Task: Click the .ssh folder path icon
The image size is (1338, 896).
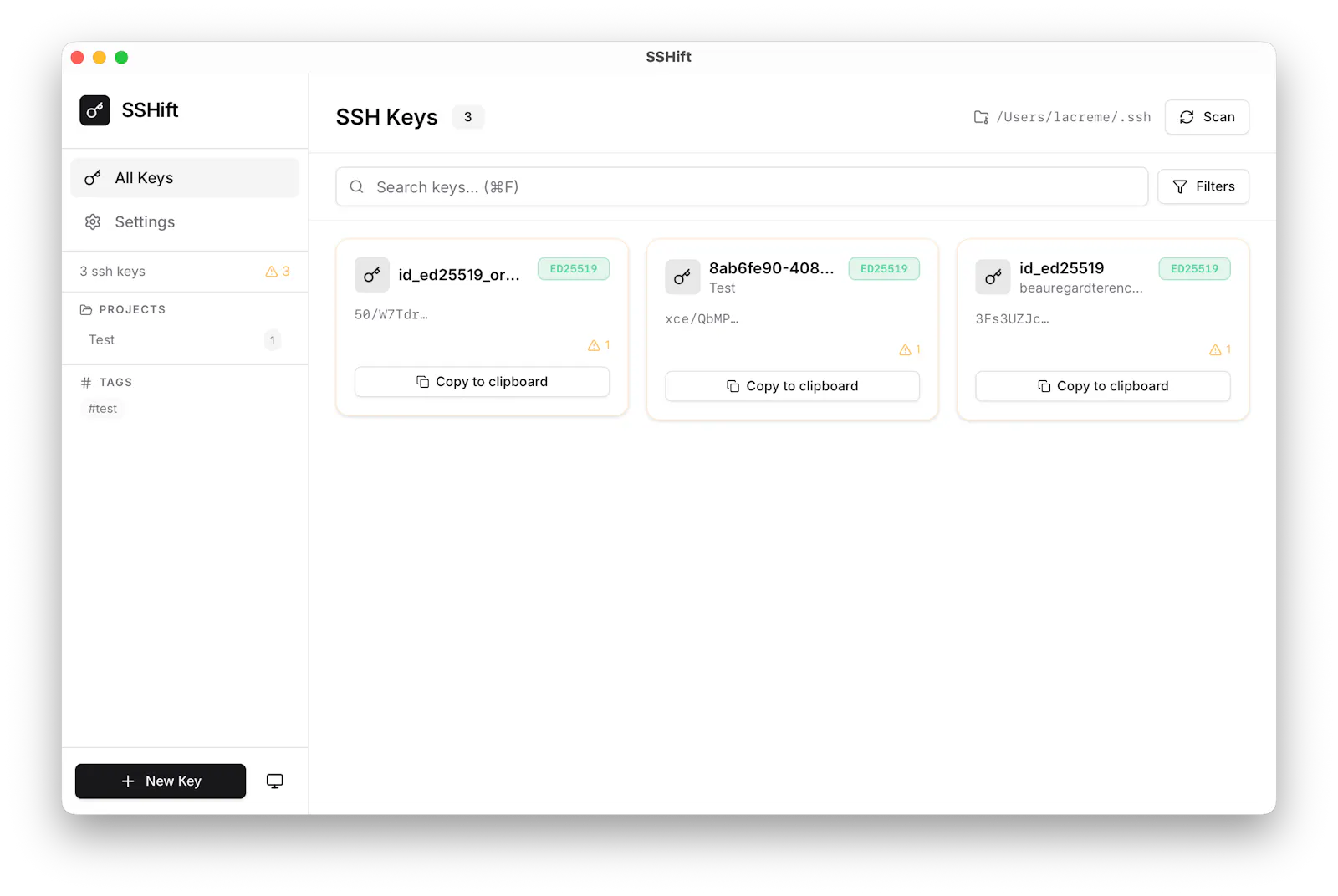Action: click(x=982, y=117)
